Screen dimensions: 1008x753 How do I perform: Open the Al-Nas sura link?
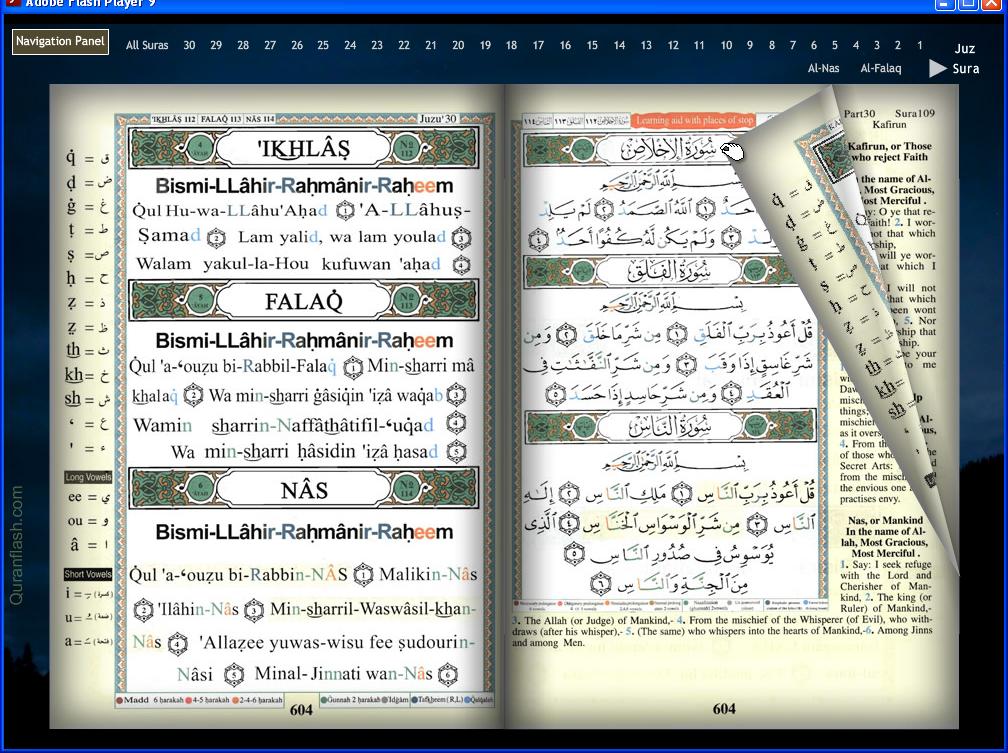824,68
